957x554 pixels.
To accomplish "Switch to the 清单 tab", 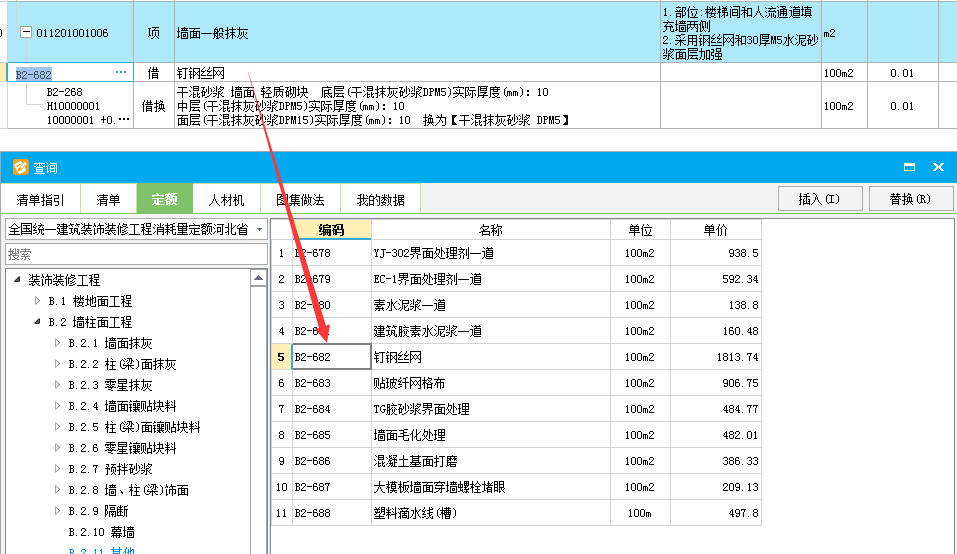I will coord(108,200).
